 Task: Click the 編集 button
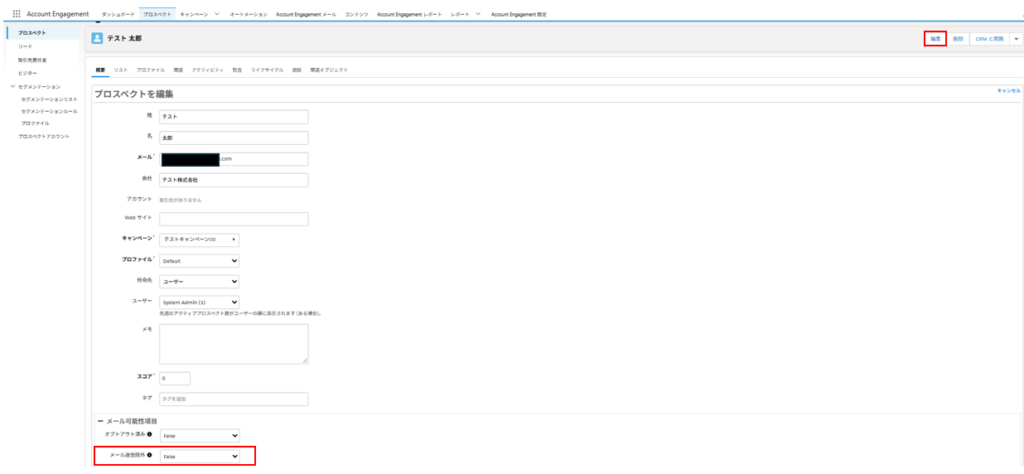(x=935, y=39)
